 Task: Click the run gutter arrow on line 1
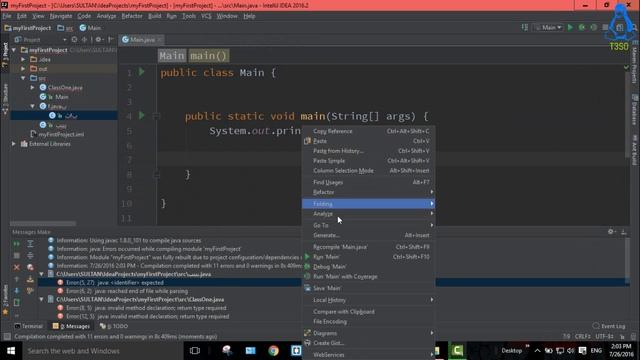[x=142, y=72]
